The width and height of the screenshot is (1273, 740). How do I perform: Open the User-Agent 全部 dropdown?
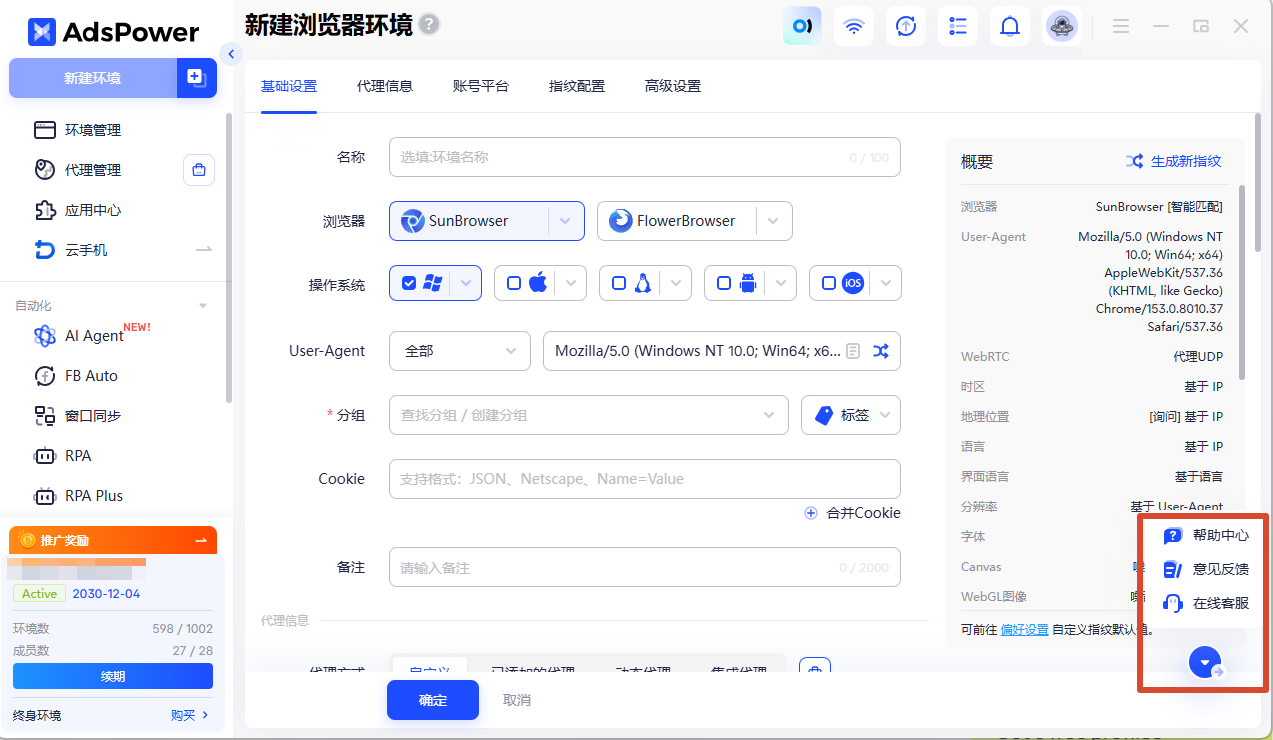pyautogui.click(x=460, y=351)
